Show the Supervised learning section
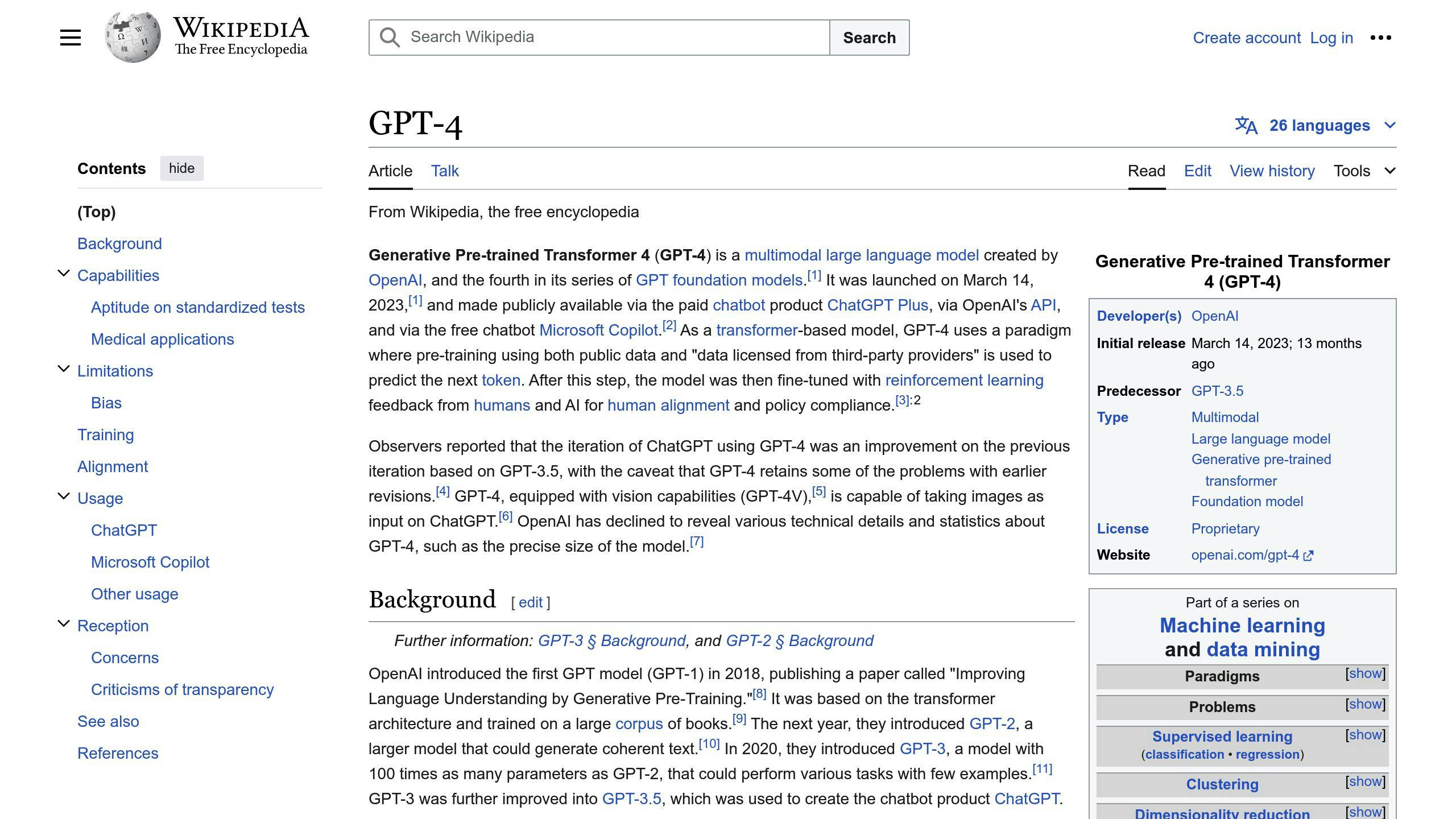The height and width of the screenshot is (819, 1456). 1365,735
